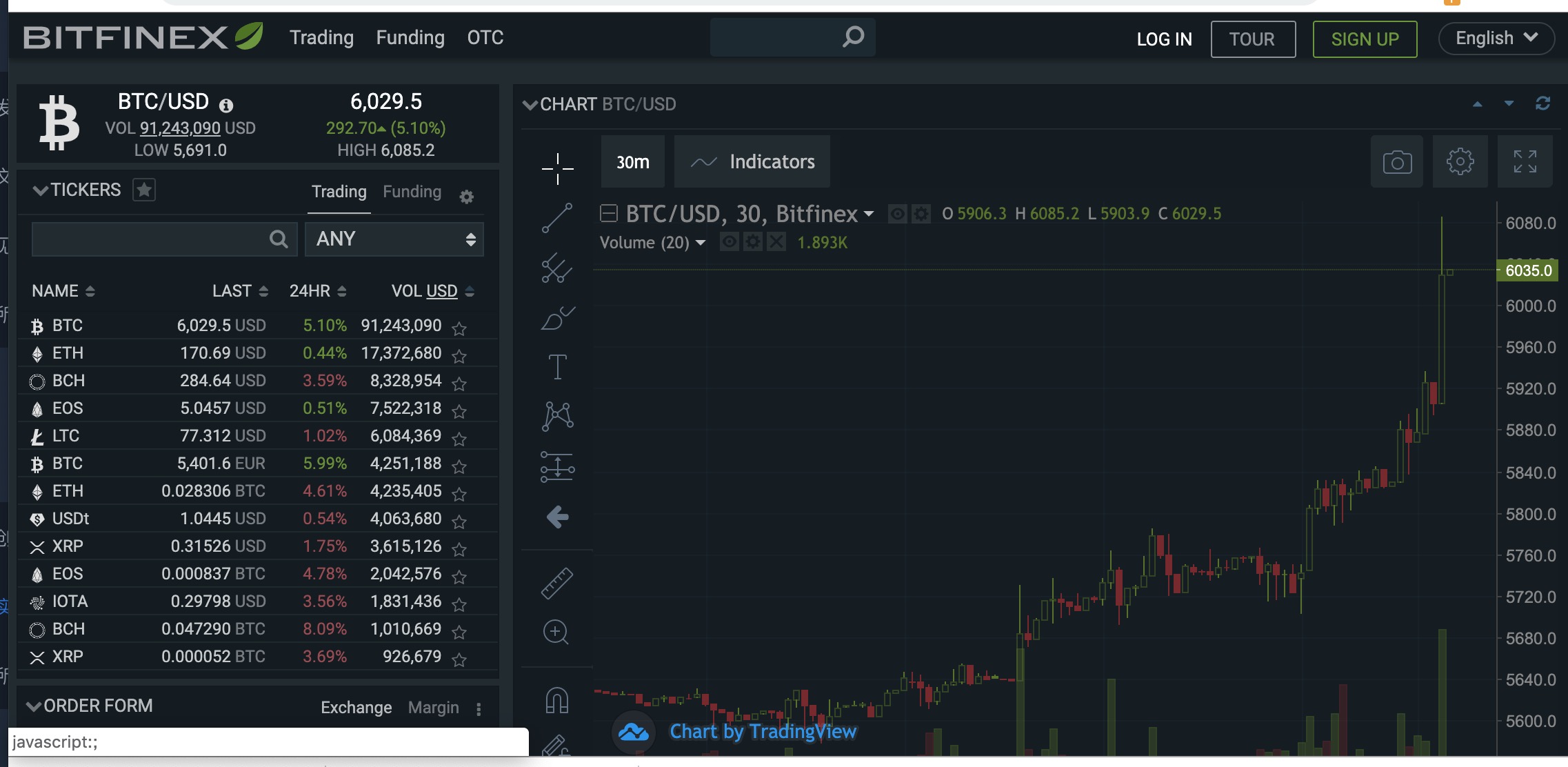The height and width of the screenshot is (767, 1568).
Task: Switch tickers to Funding tab
Action: click(412, 192)
